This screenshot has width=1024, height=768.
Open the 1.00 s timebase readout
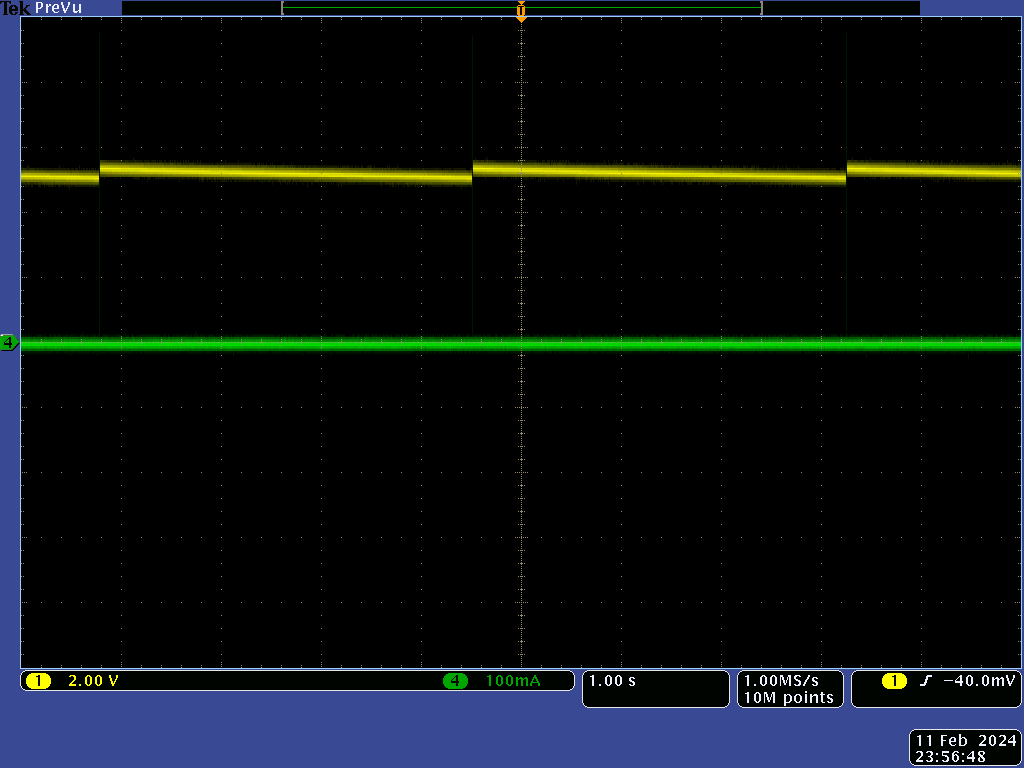[612, 681]
